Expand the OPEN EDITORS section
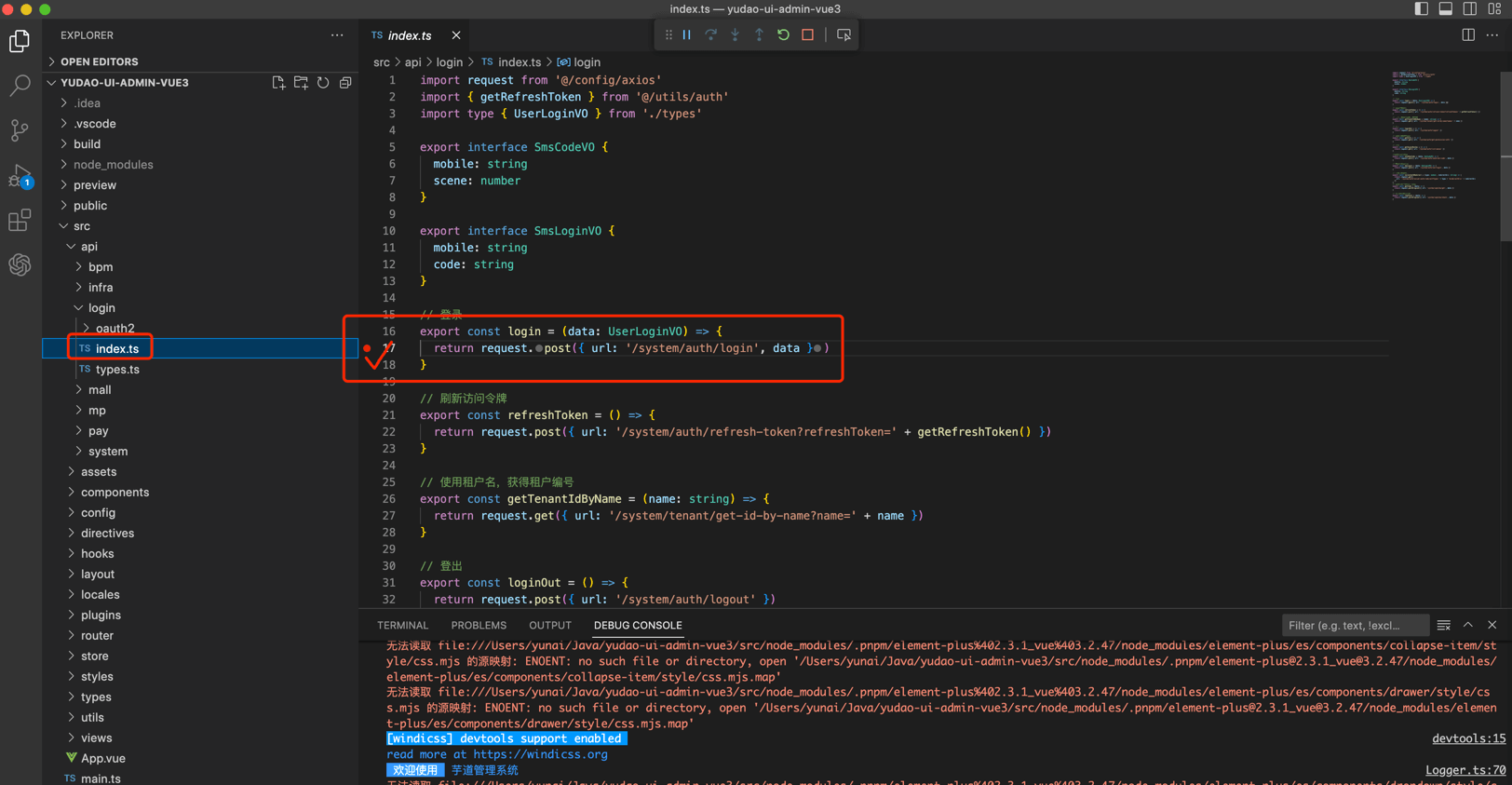The width and height of the screenshot is (1512, 785). [x=99, y=61]
